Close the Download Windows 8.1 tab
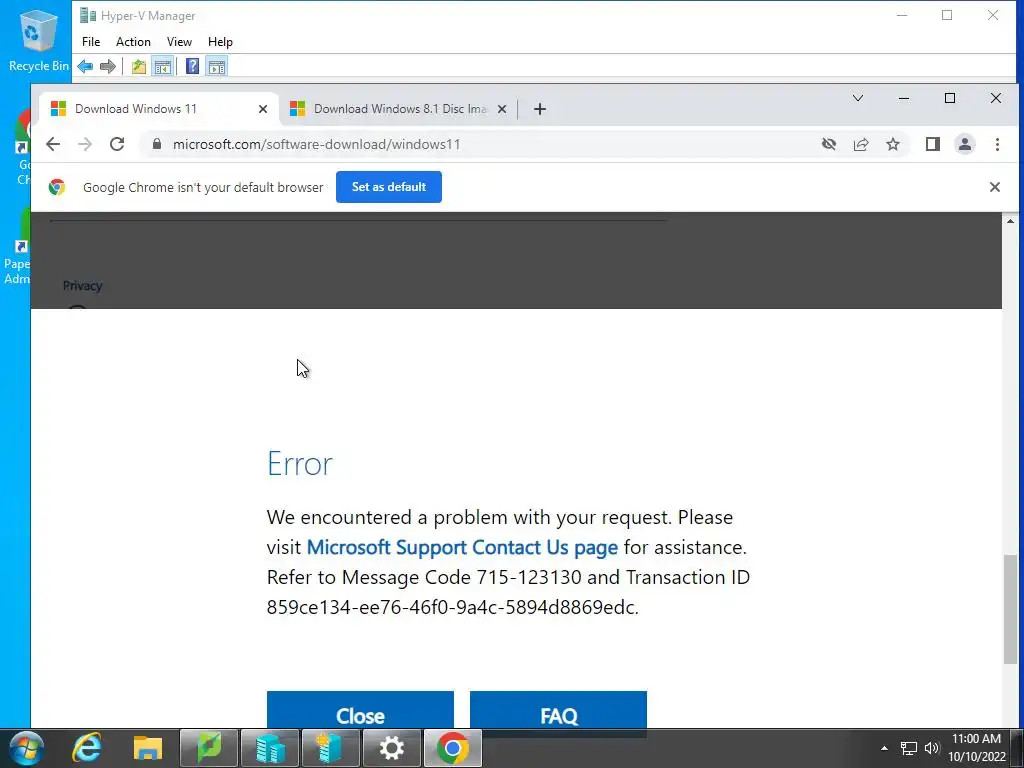 502,109
